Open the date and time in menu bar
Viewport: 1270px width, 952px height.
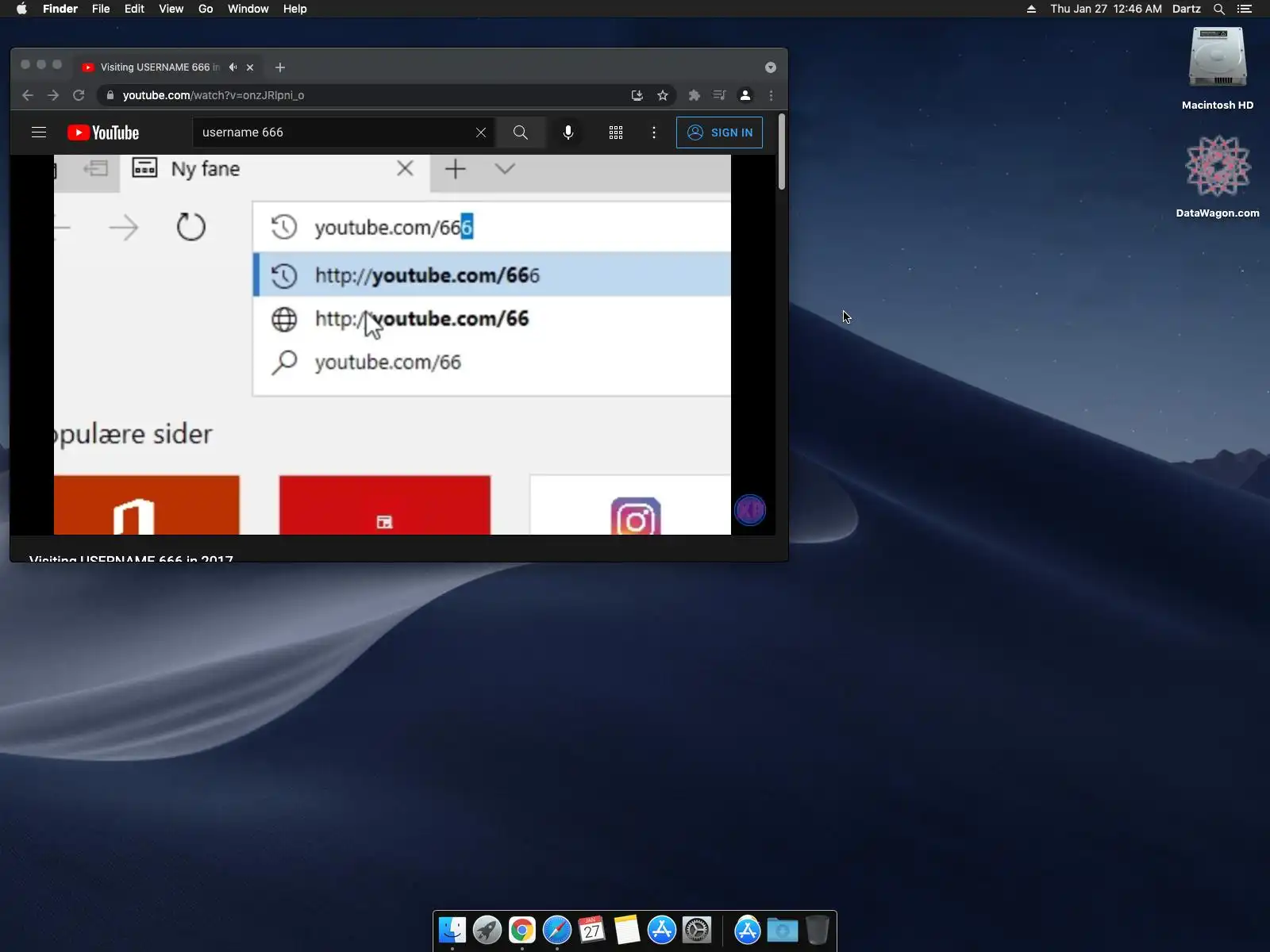coord(1106,9)
